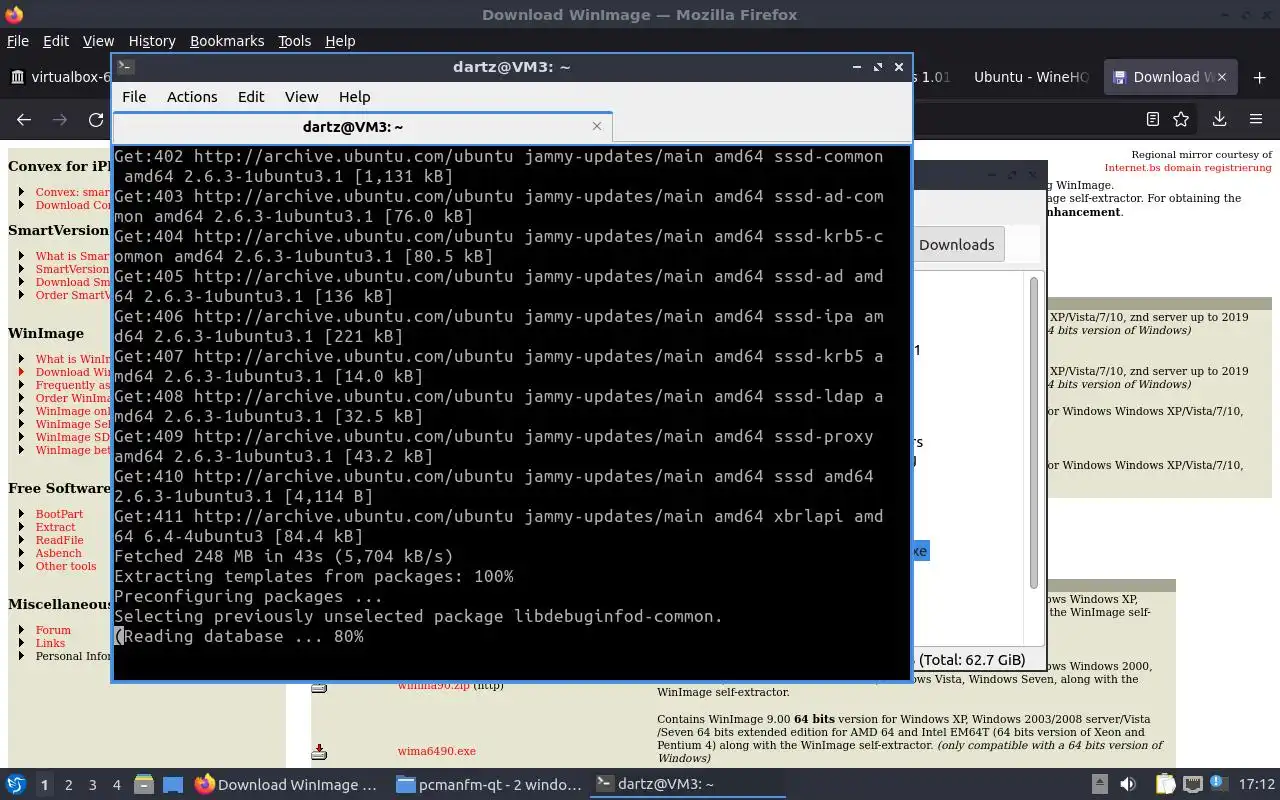Screen dimensions: 1280x800
Task: Click the file dialog vertical scrollbar
Action: pos(1033,433)
